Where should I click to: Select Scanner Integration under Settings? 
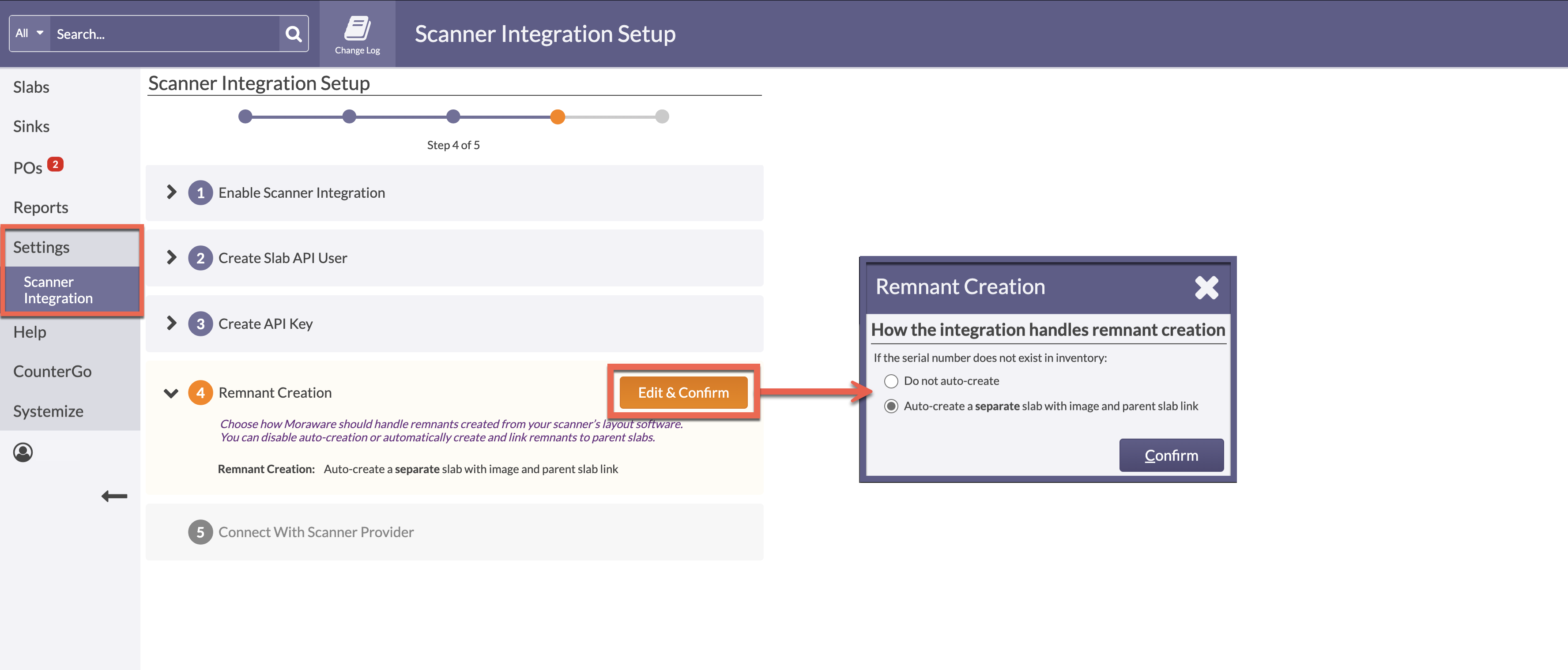tap(59, 290)
